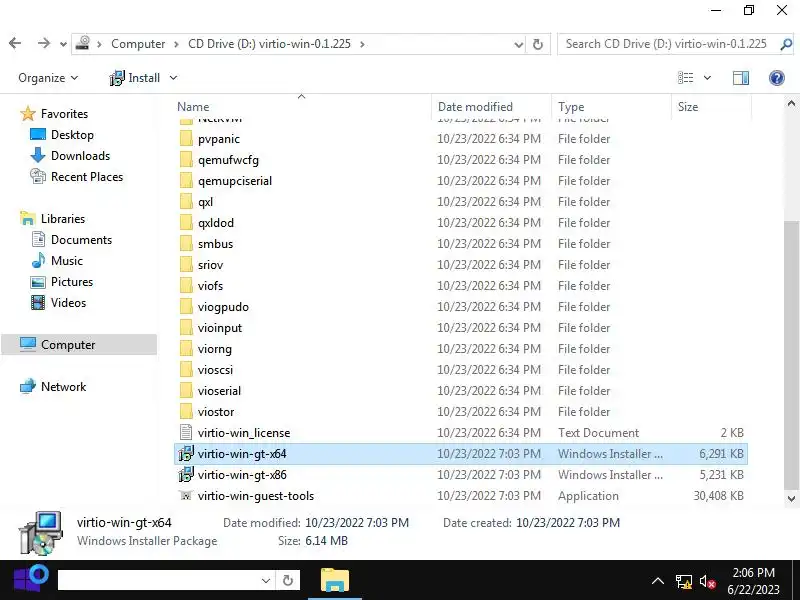This screenshot has width=800, height=600.
Task: Select the viogpudo folder icon
Action: tap(186, 307)
